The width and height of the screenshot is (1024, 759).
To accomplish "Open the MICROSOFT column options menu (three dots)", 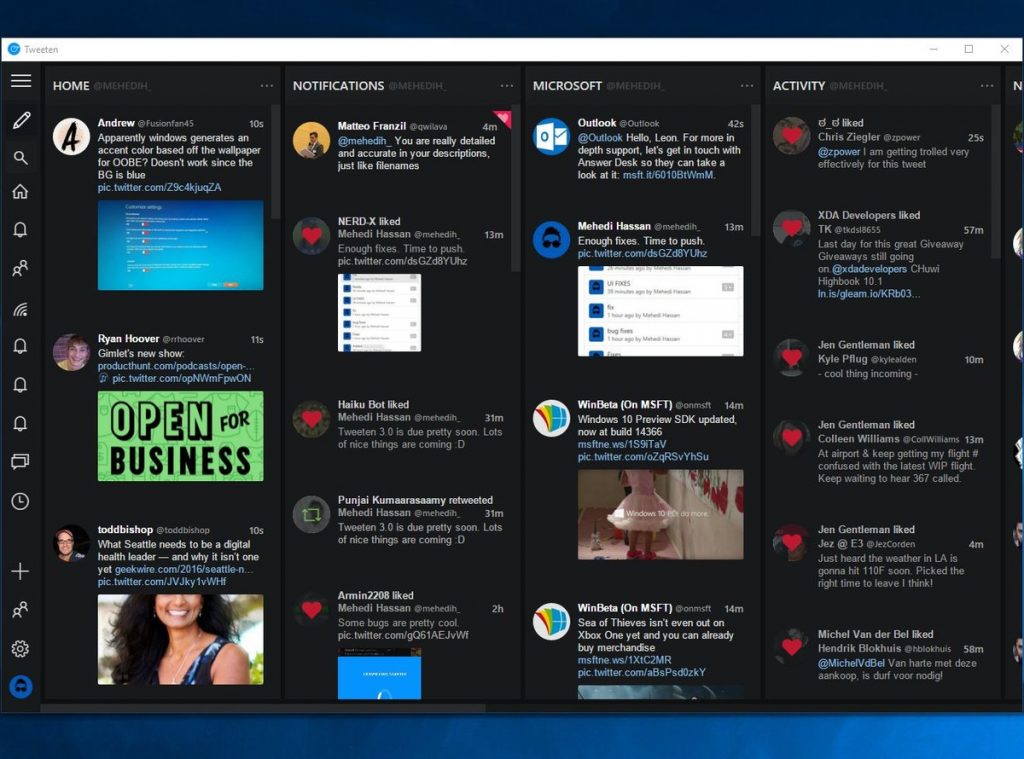I will (x=746, y=86).
